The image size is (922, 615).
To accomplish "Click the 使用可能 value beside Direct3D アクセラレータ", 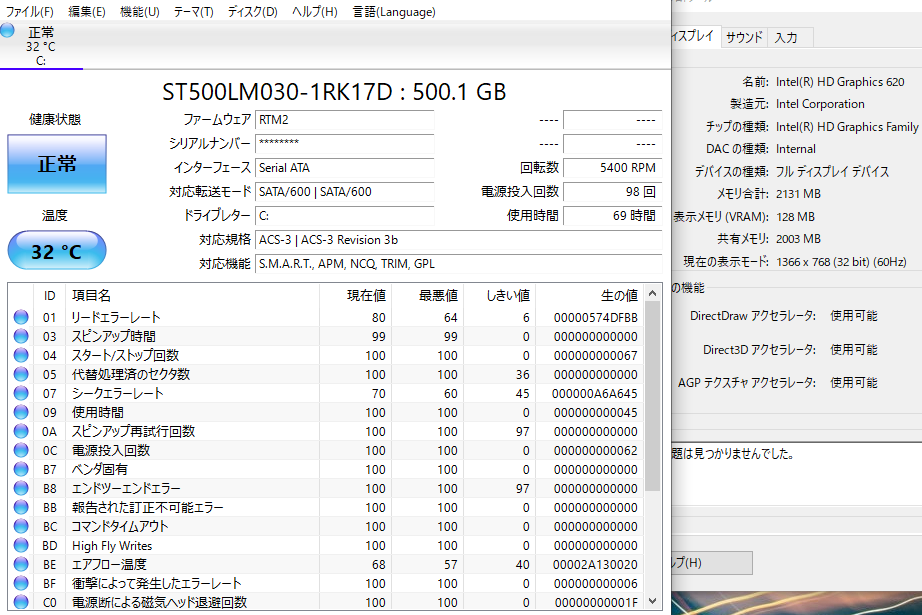I will tap(854, 350).
